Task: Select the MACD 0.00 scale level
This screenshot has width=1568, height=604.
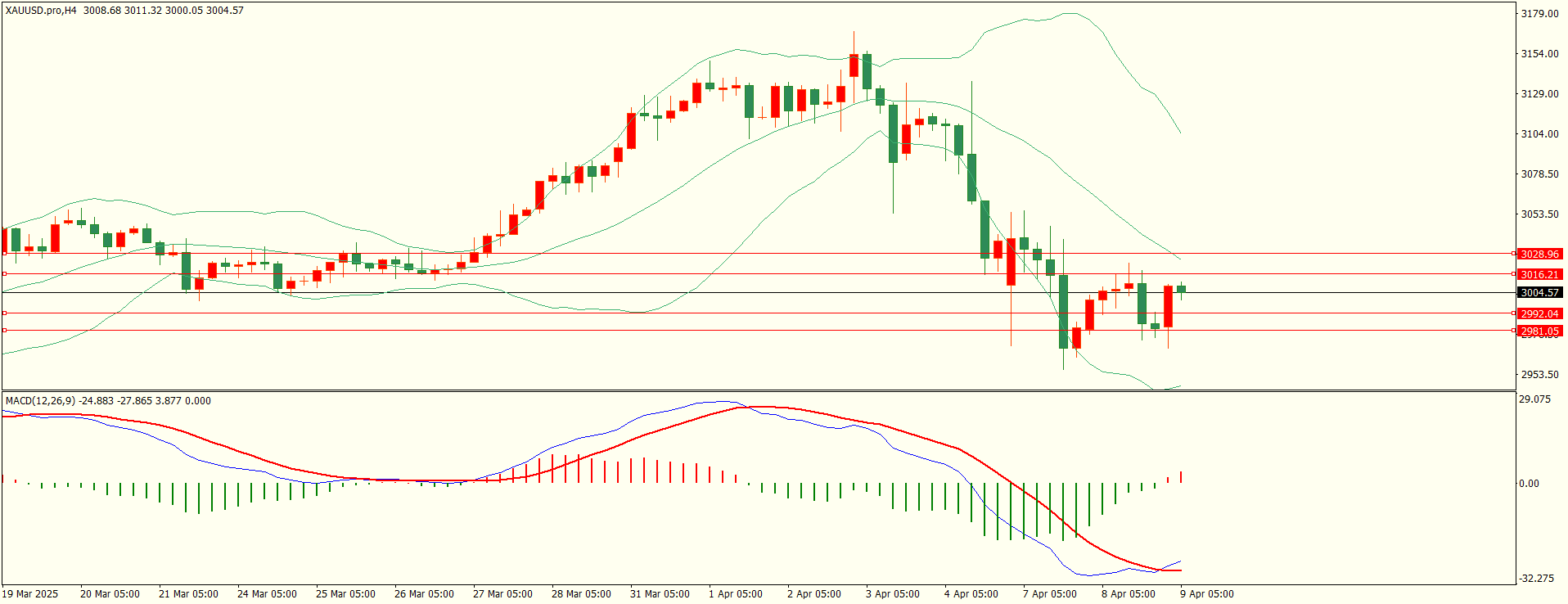Action: pos(1529,484)
